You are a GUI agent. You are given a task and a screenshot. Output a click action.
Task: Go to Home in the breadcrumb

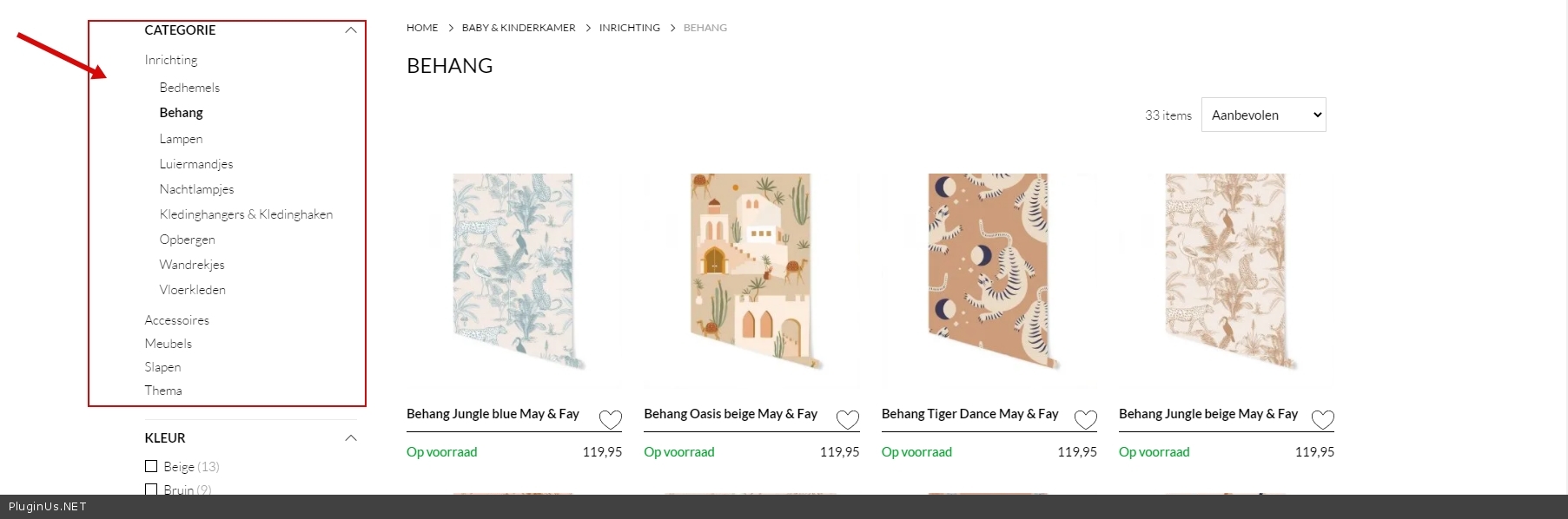tap(422, 28)
